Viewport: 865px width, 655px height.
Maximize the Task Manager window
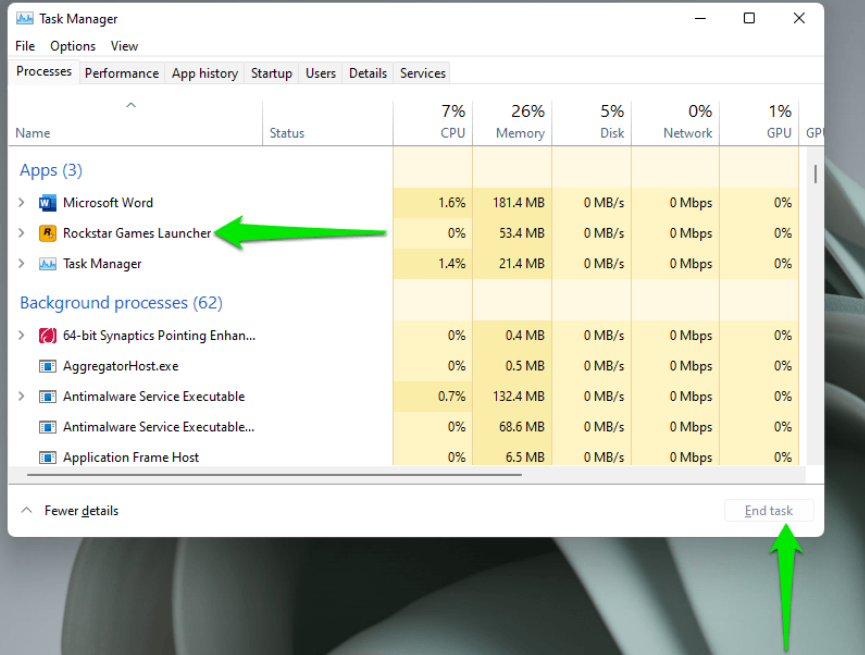pos(749,18)
